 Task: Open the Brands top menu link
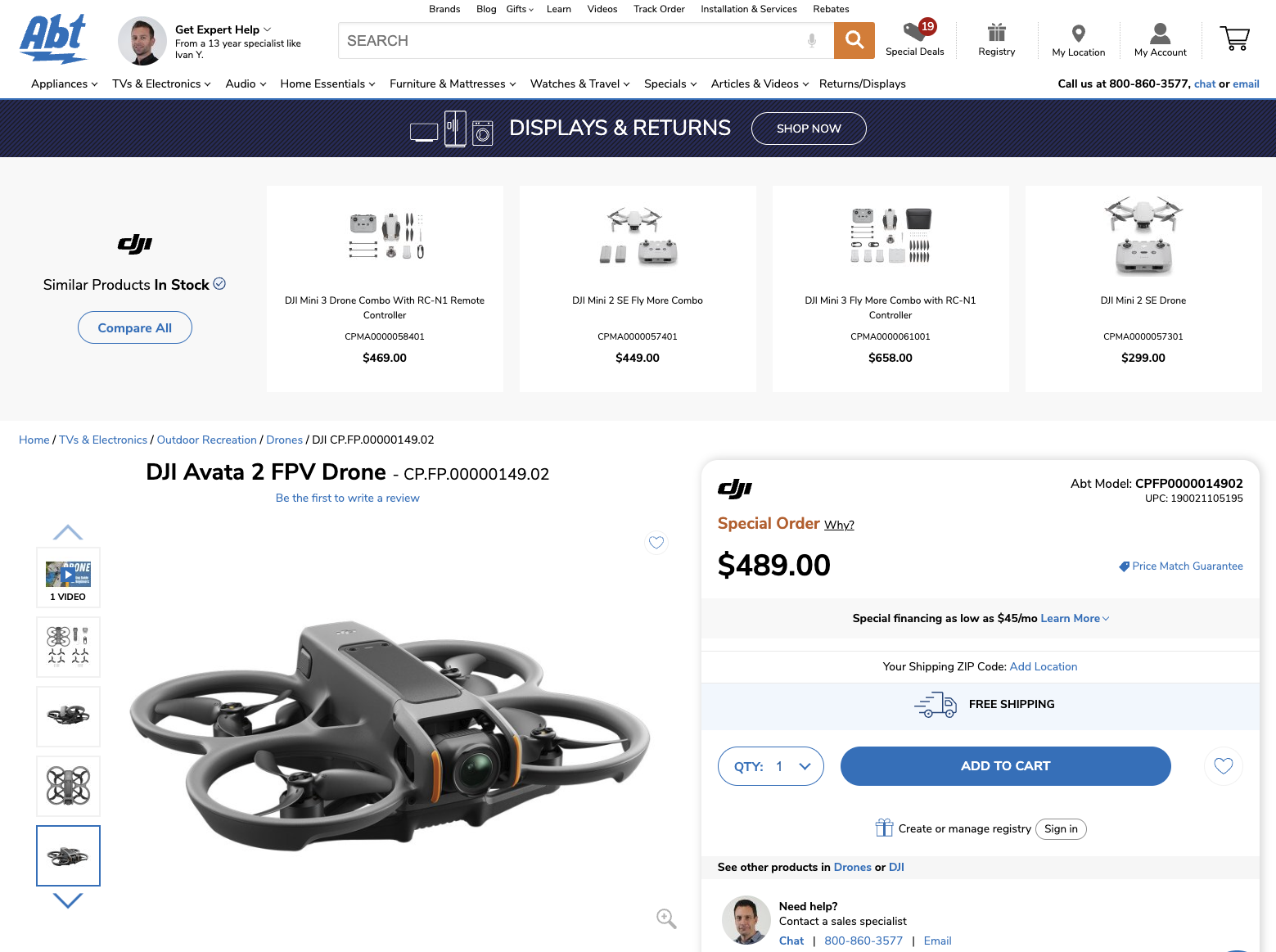tap(444, 9)
